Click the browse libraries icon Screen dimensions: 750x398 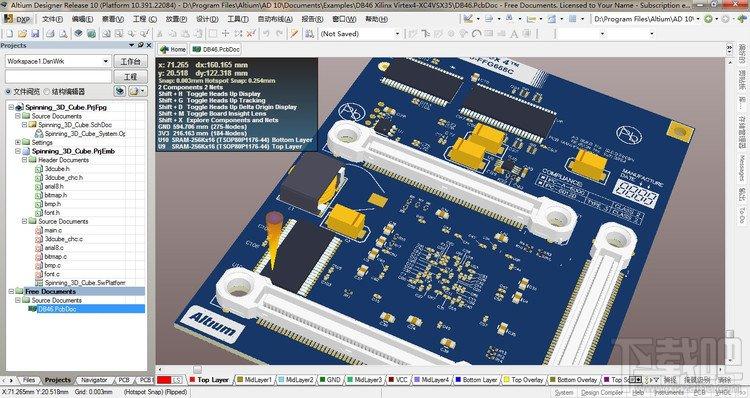coord(309,33)
